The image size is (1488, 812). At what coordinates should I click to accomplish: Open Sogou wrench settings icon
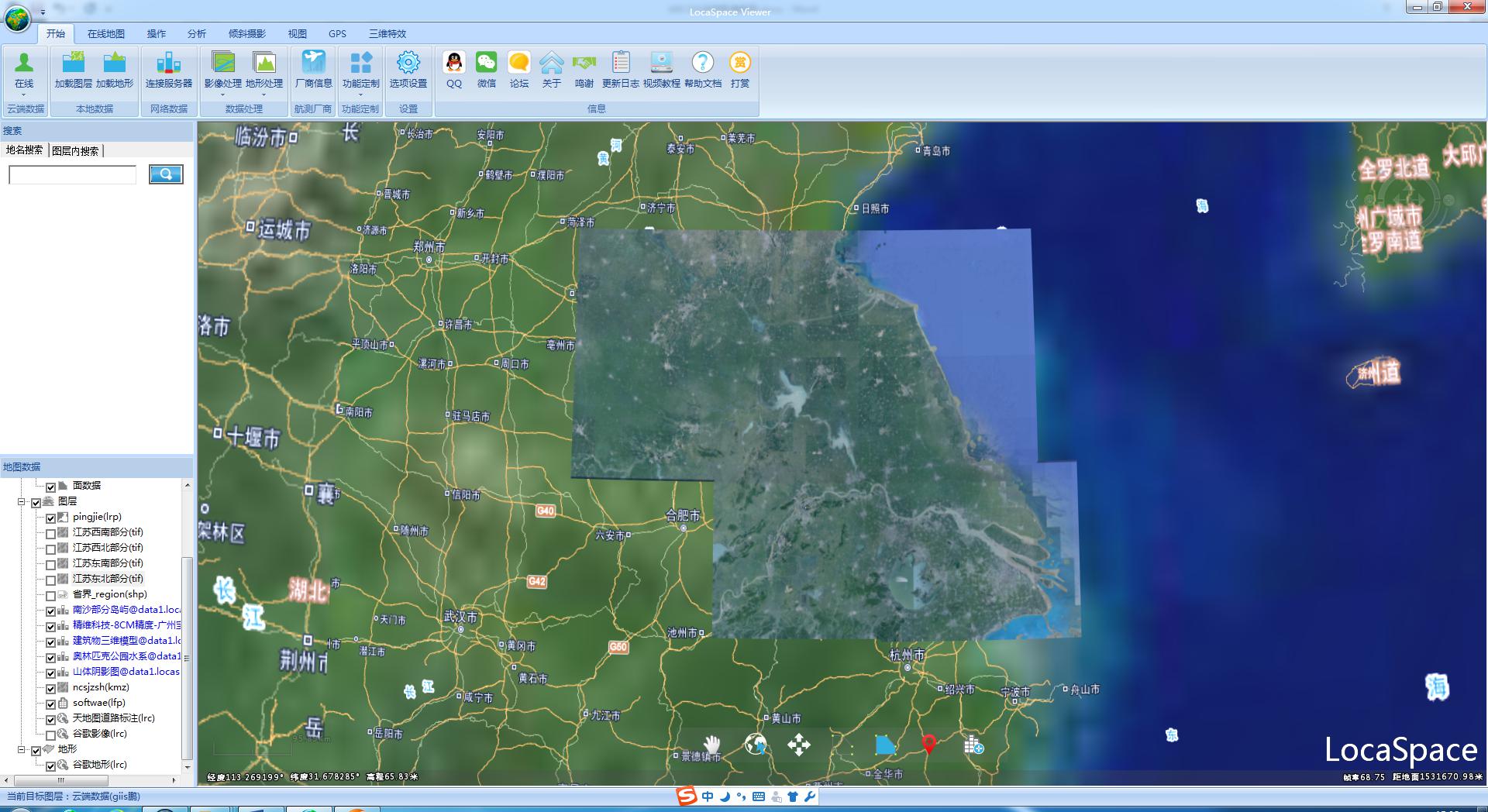click(x=810, y=796)
